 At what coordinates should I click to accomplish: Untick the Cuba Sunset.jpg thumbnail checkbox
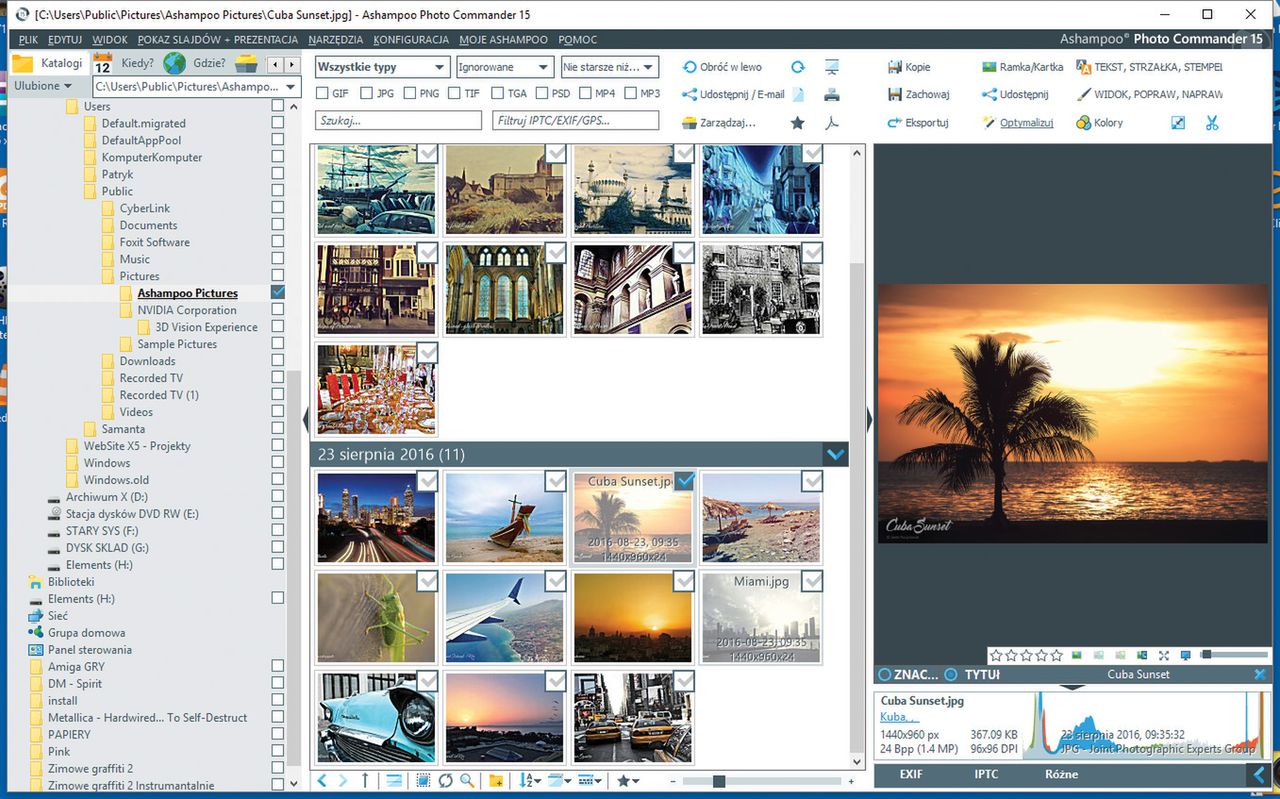684,481
